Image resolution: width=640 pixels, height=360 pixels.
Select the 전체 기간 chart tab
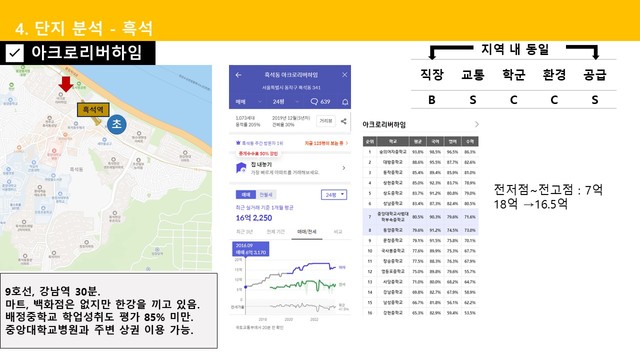[276, 232]
